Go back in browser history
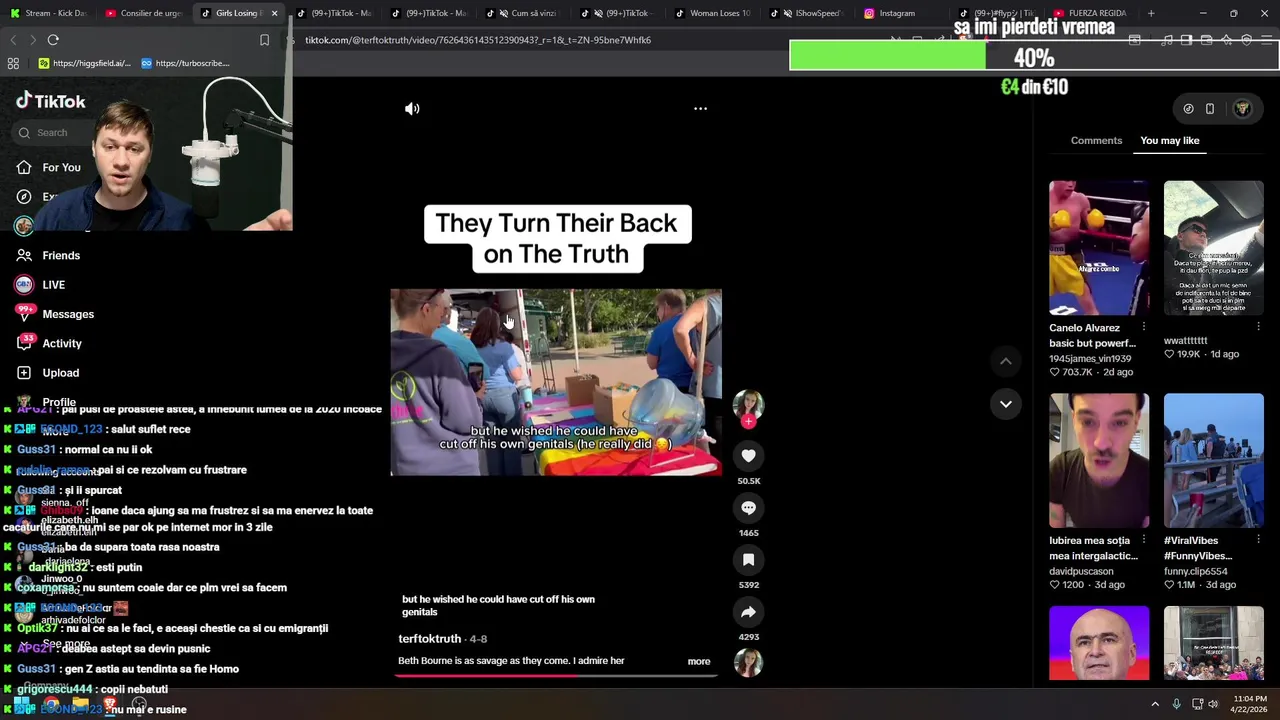 tap(13, 40)
